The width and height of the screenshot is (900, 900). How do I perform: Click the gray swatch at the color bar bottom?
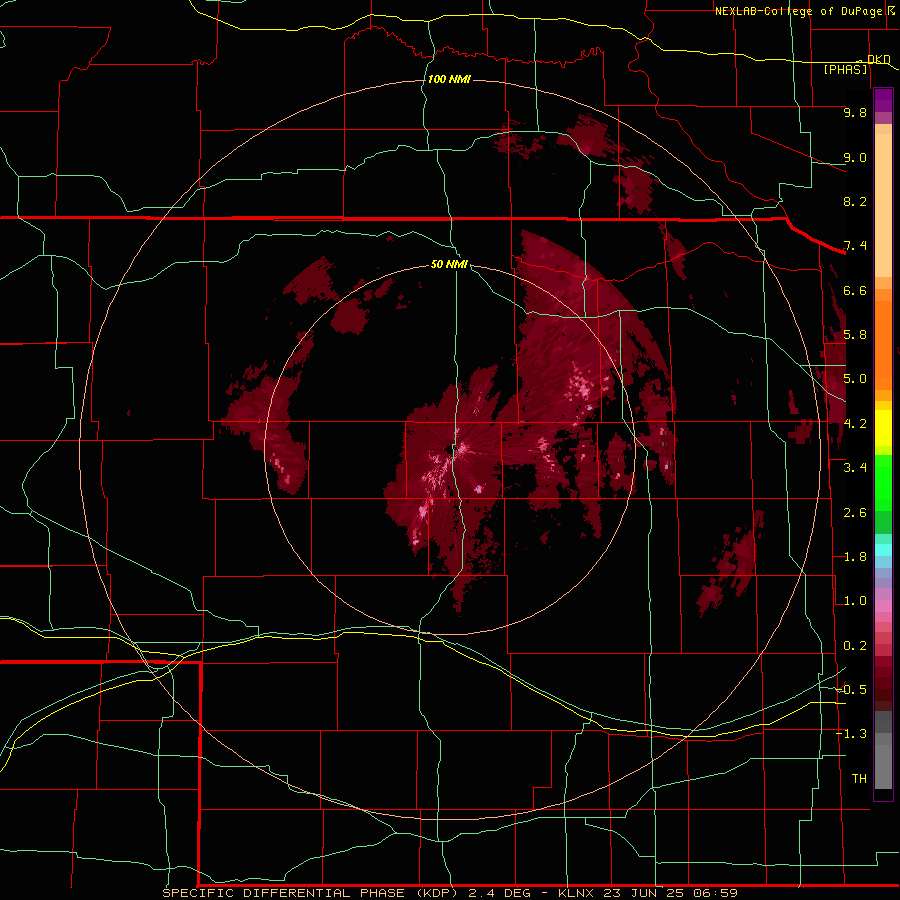pyautogui.click(x=883, y=766)
